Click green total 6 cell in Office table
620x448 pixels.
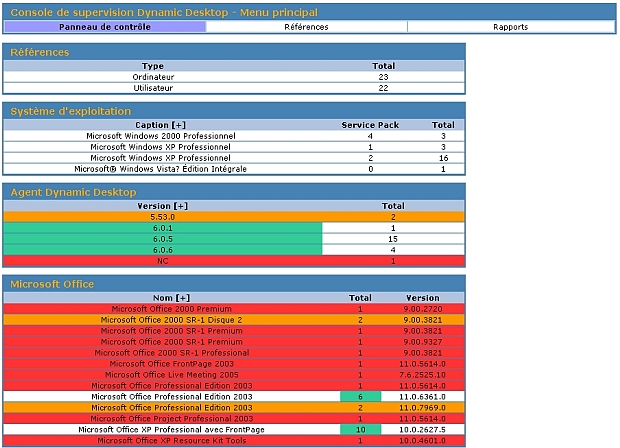(360, 397)
